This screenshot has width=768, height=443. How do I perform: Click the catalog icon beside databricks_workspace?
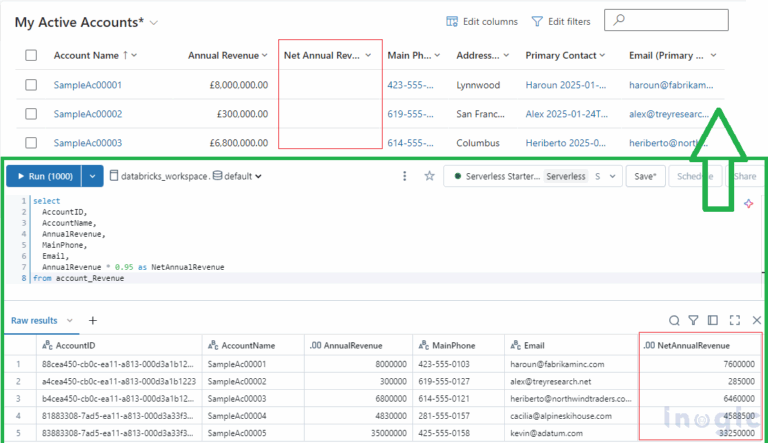point(114,176)
